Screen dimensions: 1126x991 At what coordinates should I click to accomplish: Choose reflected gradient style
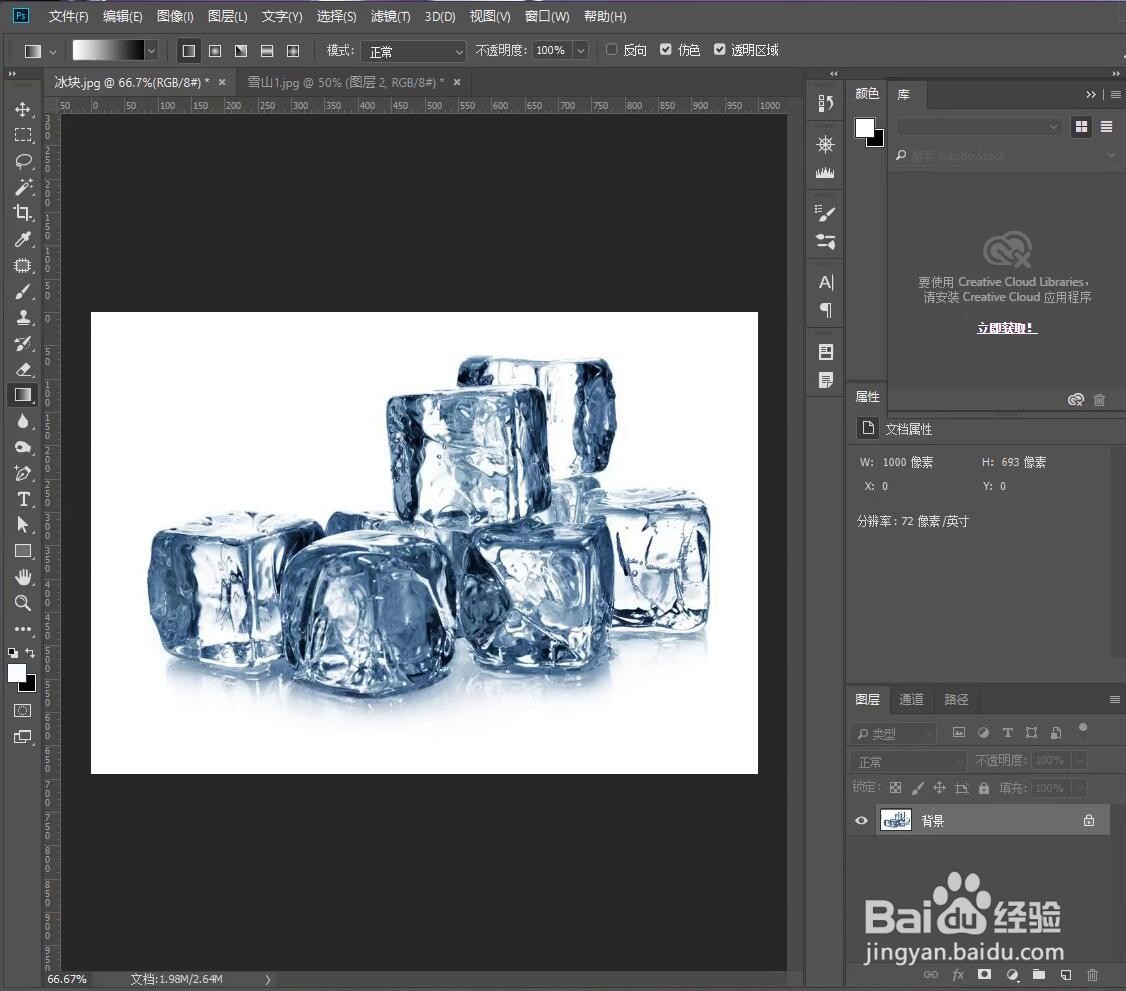tap(266, 51)
